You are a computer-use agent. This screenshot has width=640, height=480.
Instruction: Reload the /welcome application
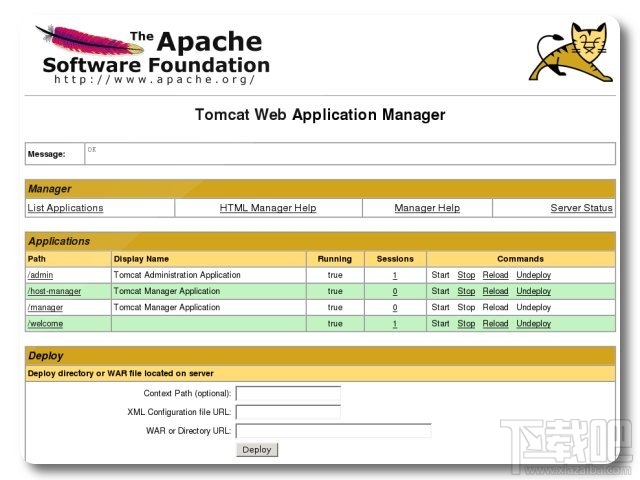[496, 324]
